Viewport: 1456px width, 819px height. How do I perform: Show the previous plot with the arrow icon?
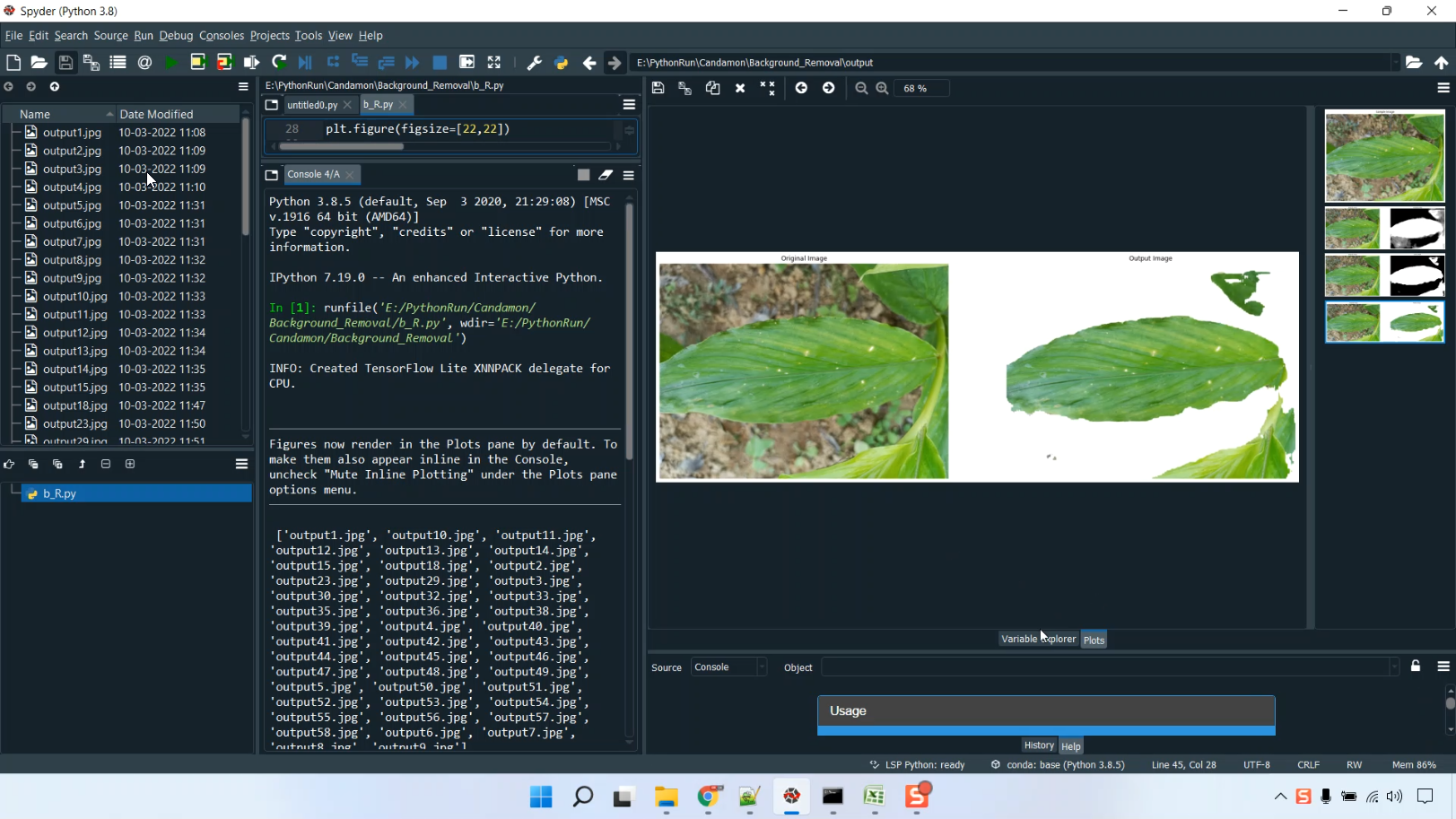point(801,88)
